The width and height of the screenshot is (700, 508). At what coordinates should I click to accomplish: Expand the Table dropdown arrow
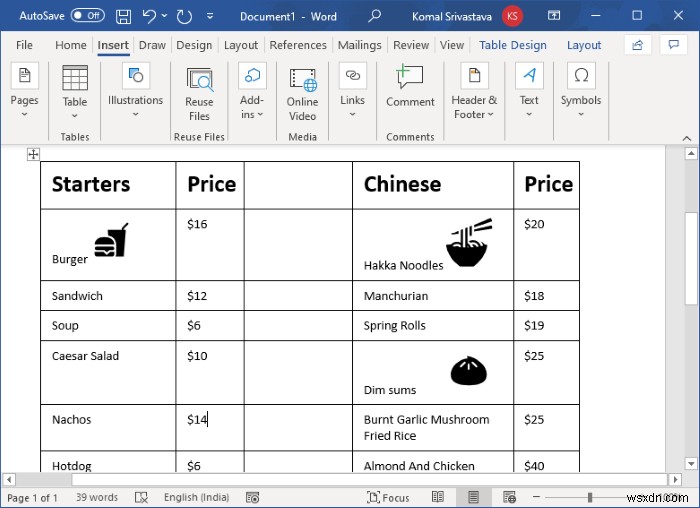(x=75, y=116)
